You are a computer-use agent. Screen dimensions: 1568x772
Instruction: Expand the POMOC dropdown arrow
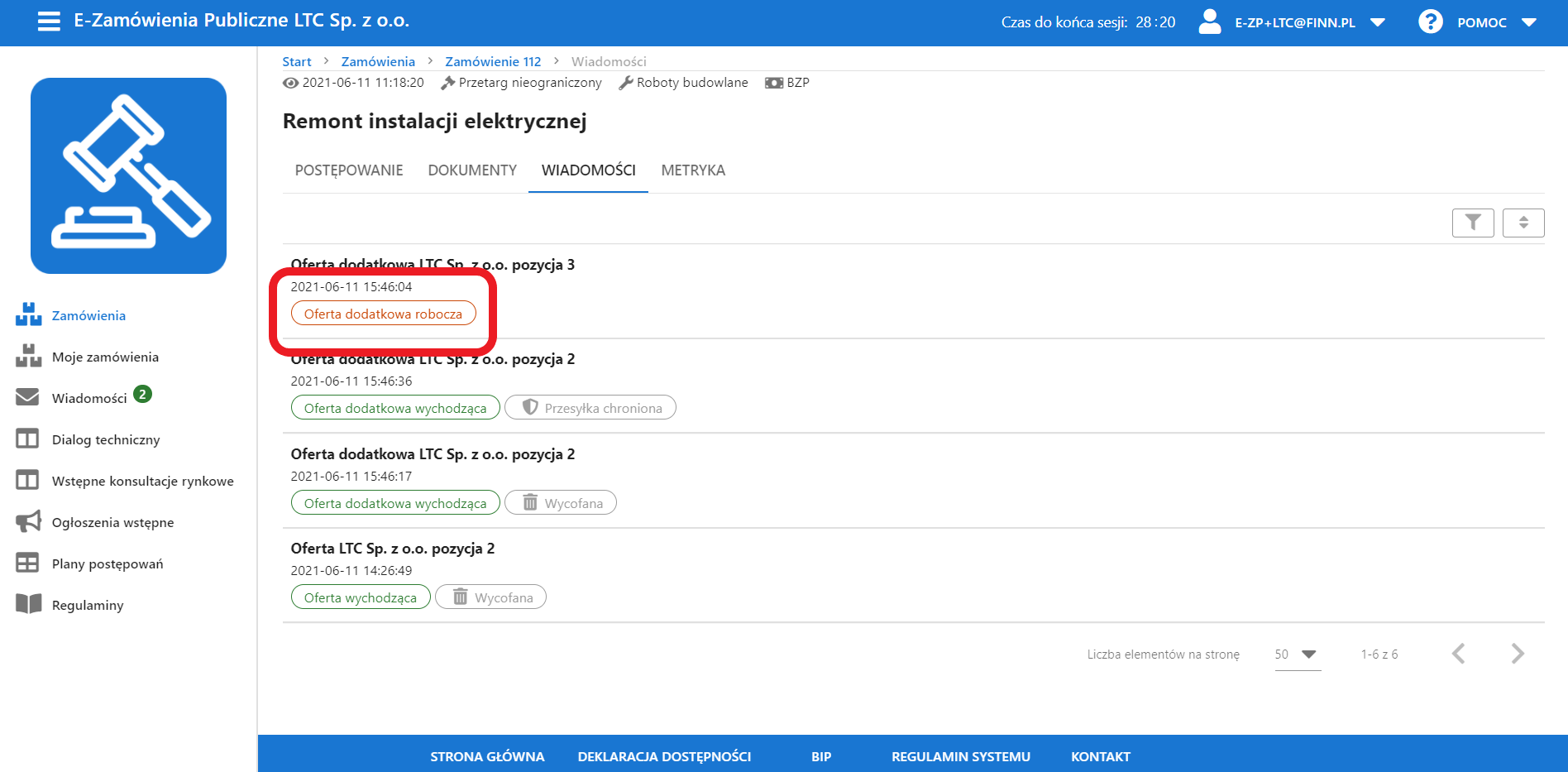(x=1529, y=22)
